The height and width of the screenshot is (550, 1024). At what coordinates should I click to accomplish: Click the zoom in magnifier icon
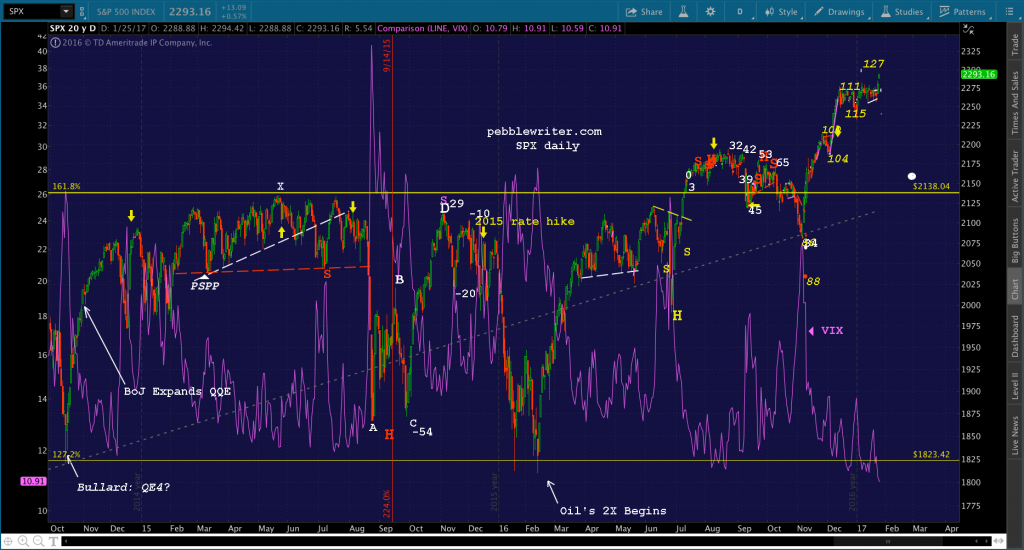tap(24, 541)
